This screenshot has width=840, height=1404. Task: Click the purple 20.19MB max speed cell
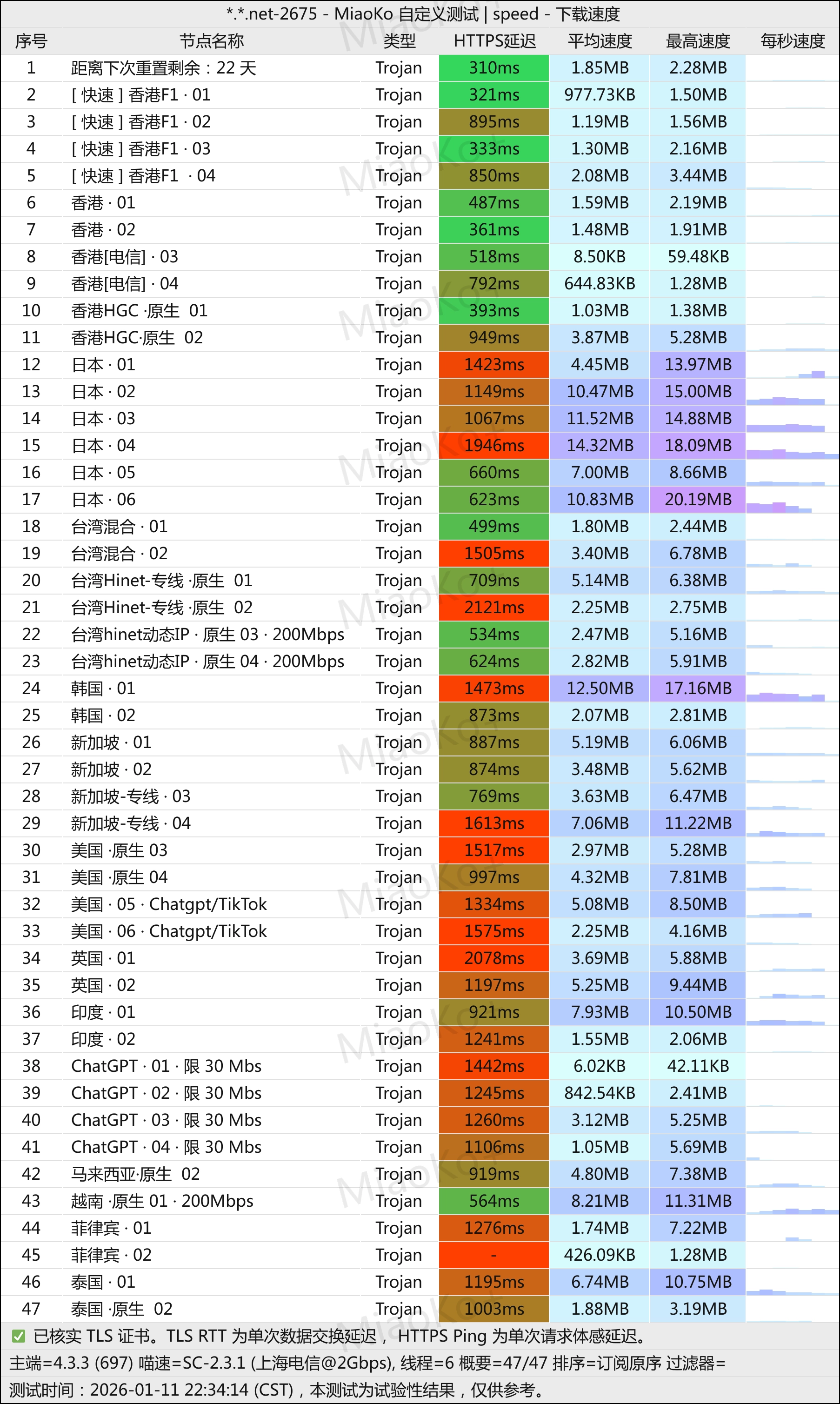coord(697,499)
